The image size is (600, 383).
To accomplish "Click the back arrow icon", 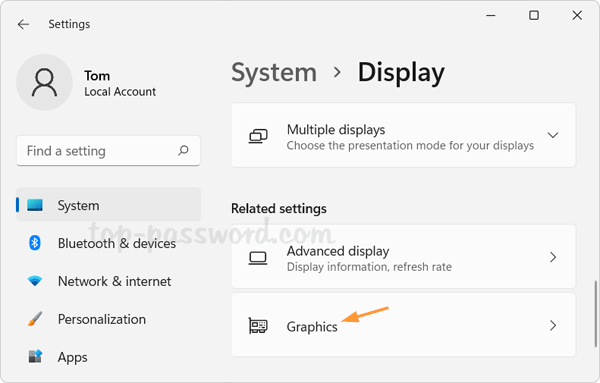I will pyautogui.click(x=23, y=24).
